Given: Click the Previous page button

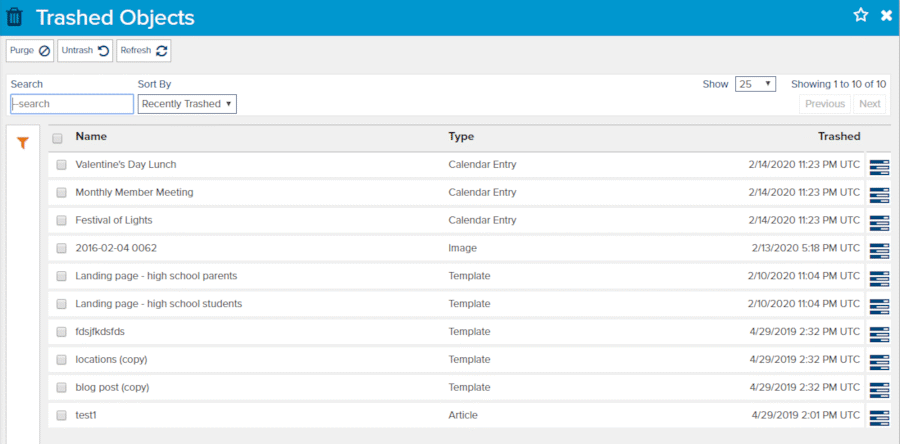Looking at the screenshot, I should click(x=825, y=104).
